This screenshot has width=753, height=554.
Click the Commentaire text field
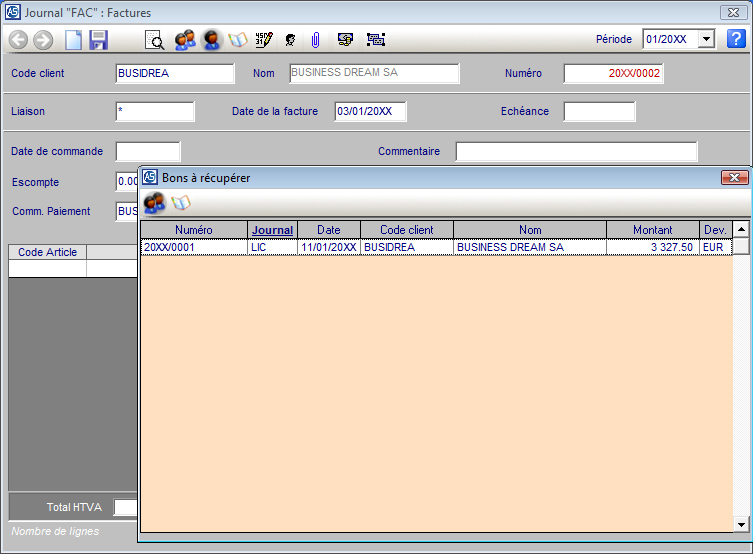576,152
